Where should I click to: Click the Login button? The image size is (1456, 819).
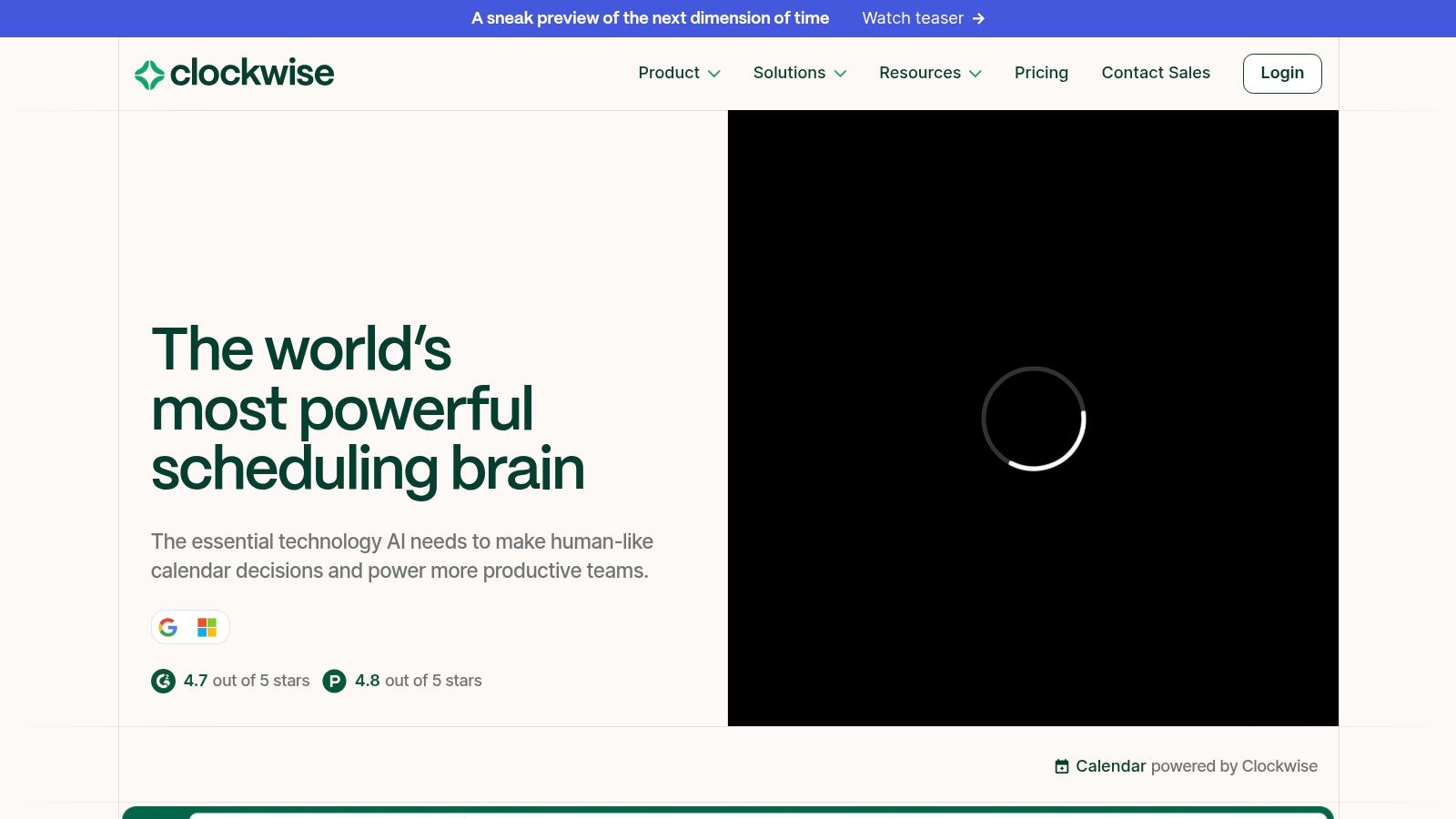coord(1282,74)
